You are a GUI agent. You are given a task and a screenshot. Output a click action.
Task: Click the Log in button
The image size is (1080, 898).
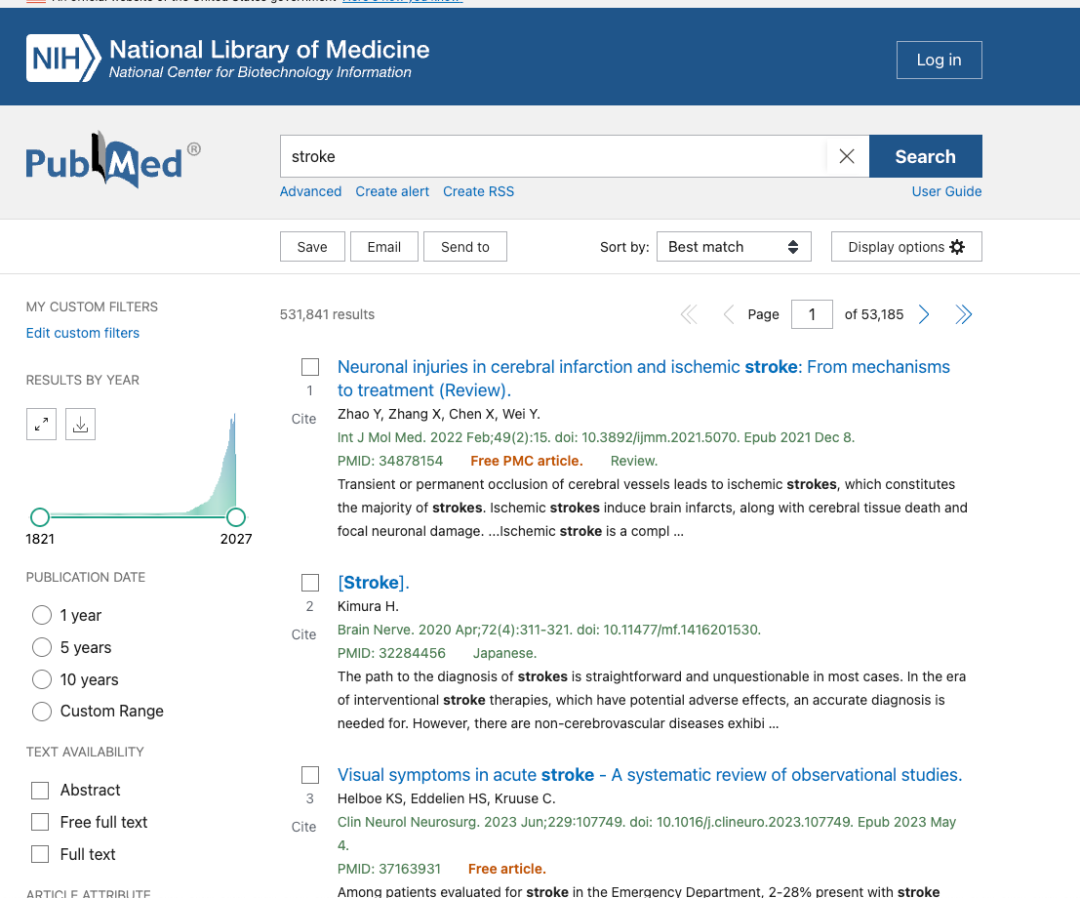point(939,60)
